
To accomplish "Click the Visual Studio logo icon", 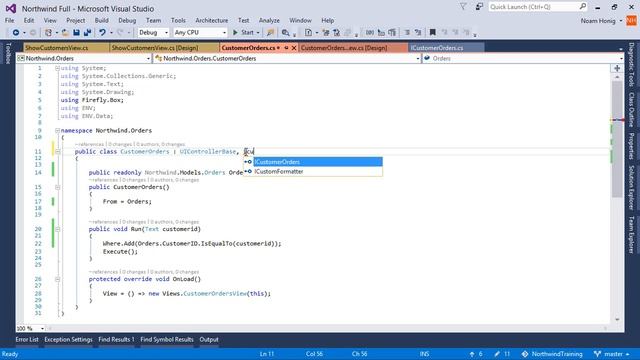I will [11, 8].
